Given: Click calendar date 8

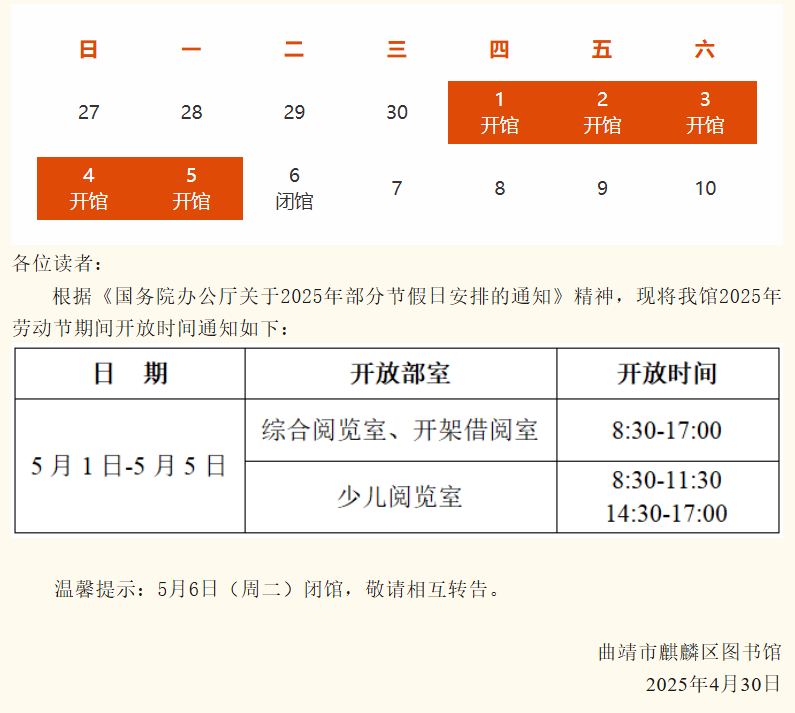Looking at the screenshot, I should 500,188.
